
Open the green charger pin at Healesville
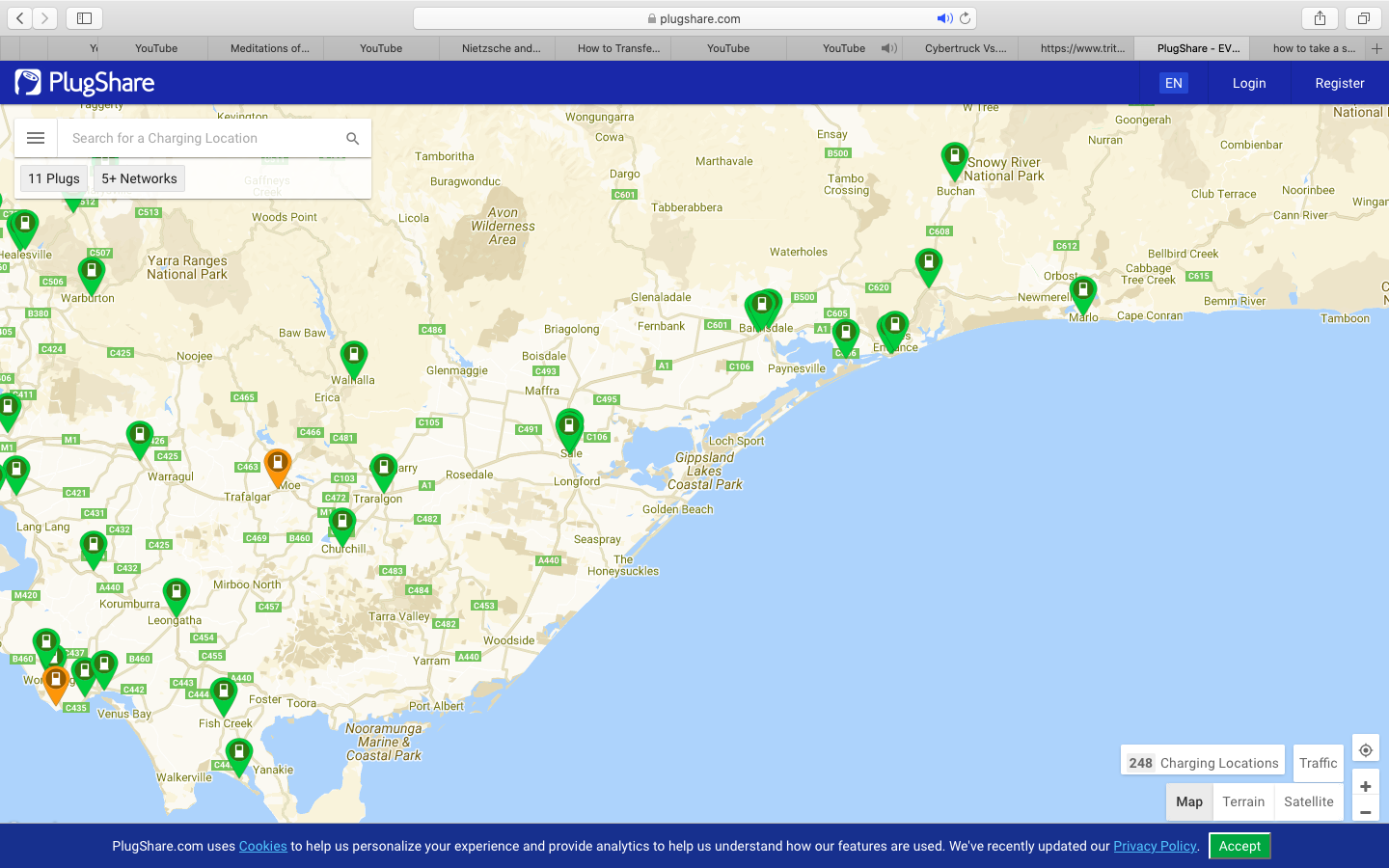click(x=24, y=230)
